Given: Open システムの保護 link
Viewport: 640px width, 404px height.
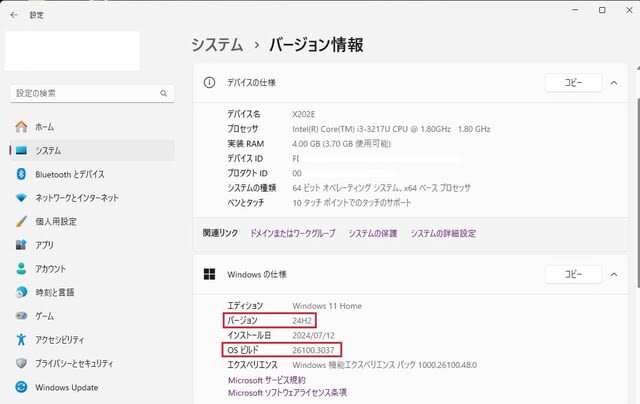Looking at the screenshot, I should (373, 233).
